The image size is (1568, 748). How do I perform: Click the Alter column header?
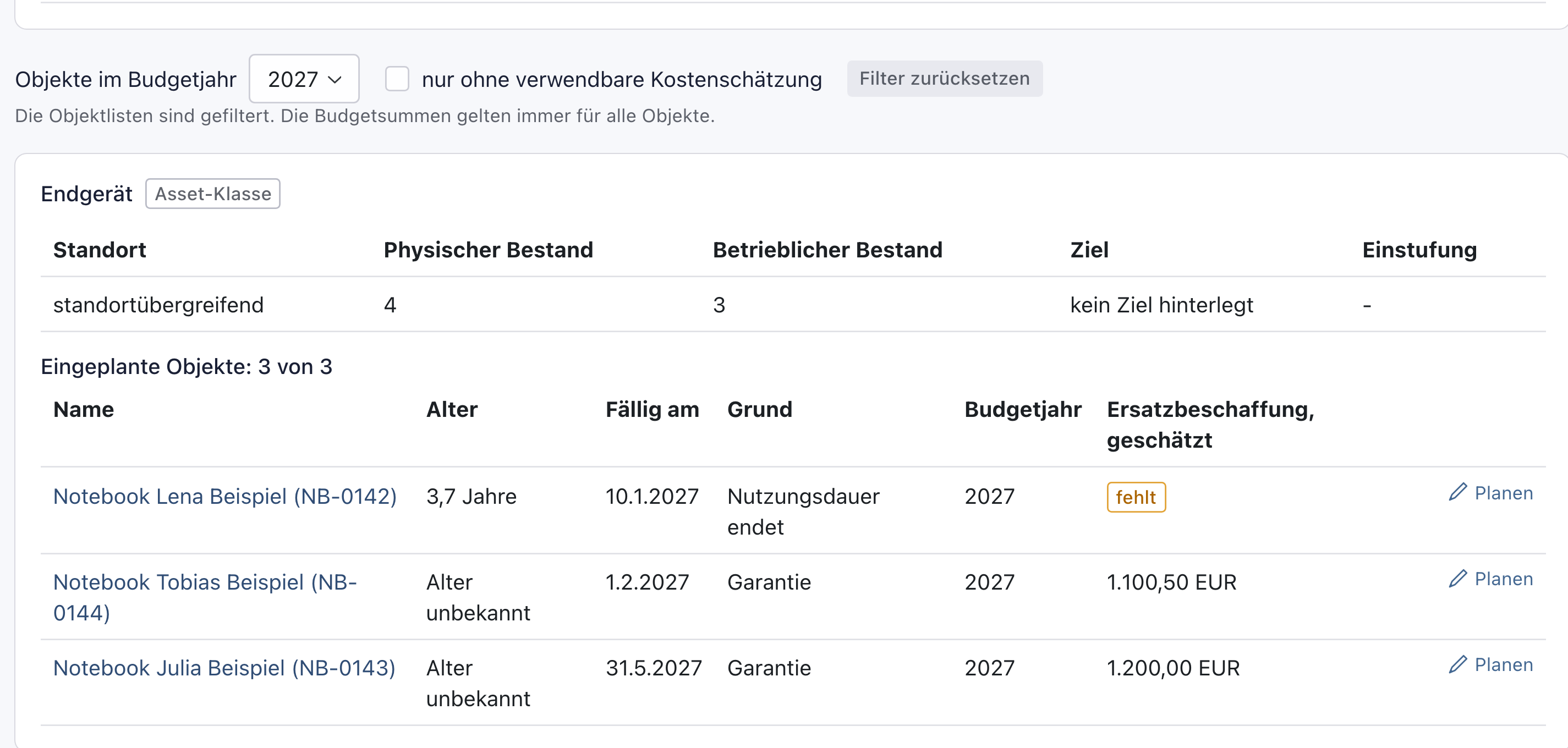click(x=452, y=410)
